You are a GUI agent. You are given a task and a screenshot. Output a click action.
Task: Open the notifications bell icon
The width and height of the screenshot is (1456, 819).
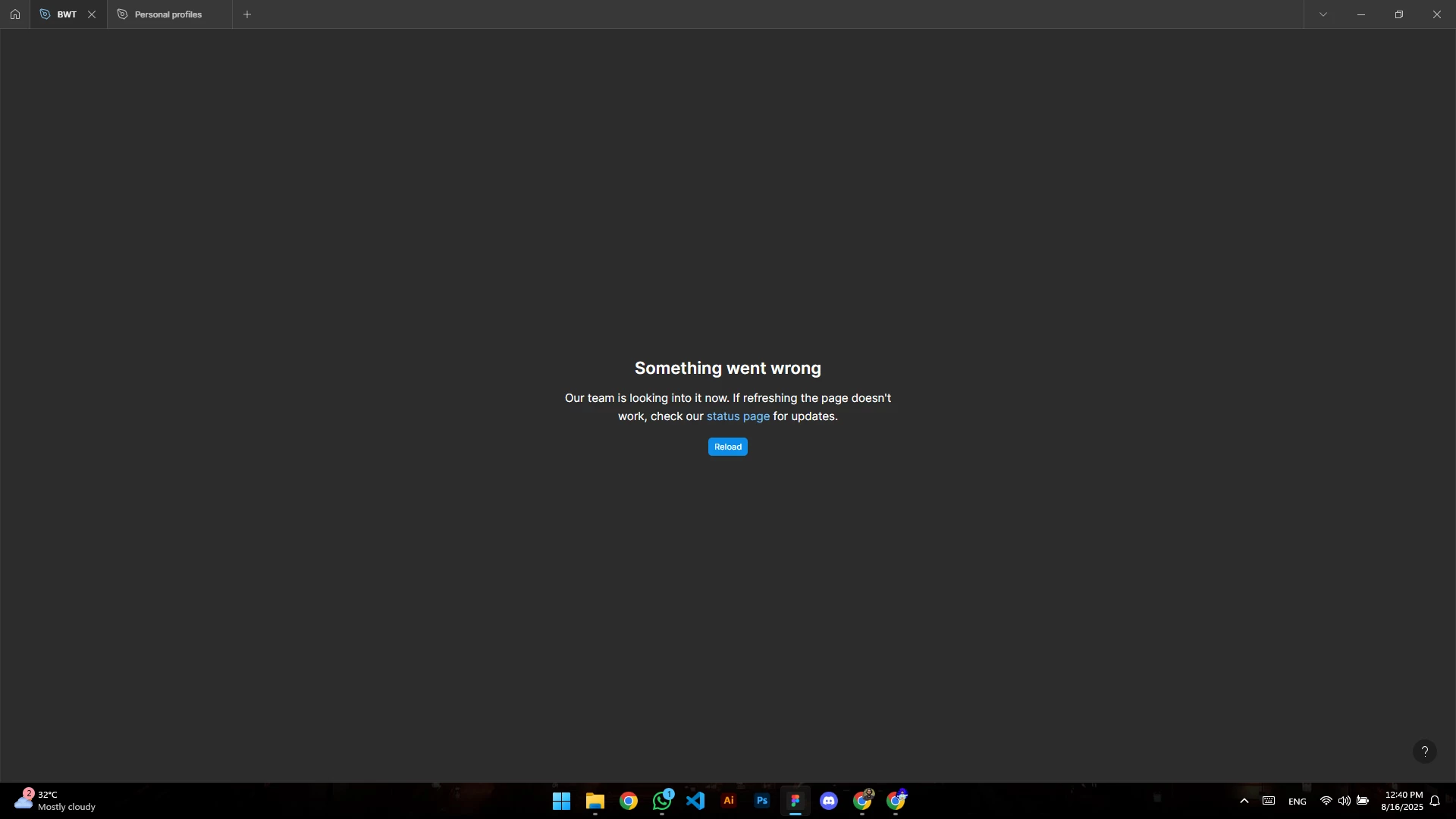[x=1435, y=801]
